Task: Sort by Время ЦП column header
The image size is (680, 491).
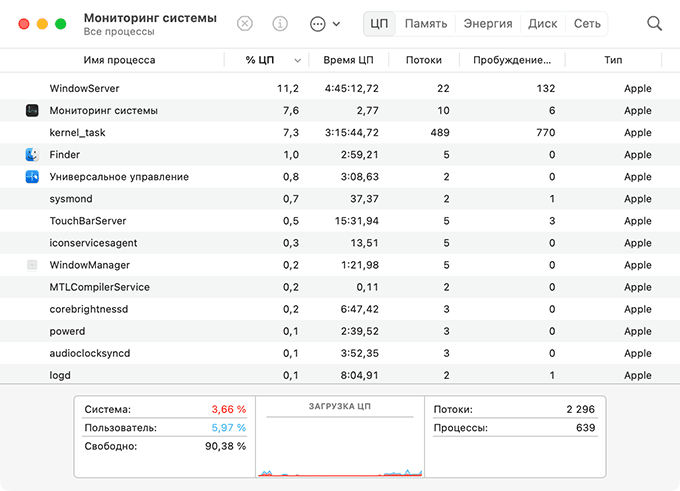Action: (348, 60)
